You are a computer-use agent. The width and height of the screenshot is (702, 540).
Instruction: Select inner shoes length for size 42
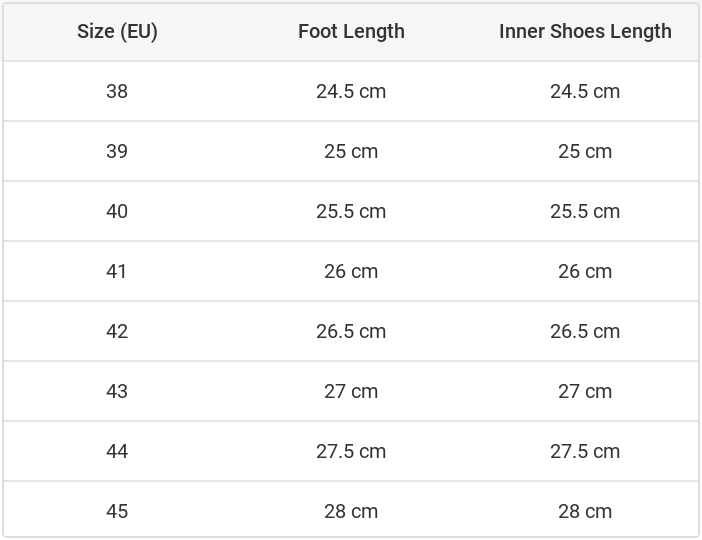(585, 331)
